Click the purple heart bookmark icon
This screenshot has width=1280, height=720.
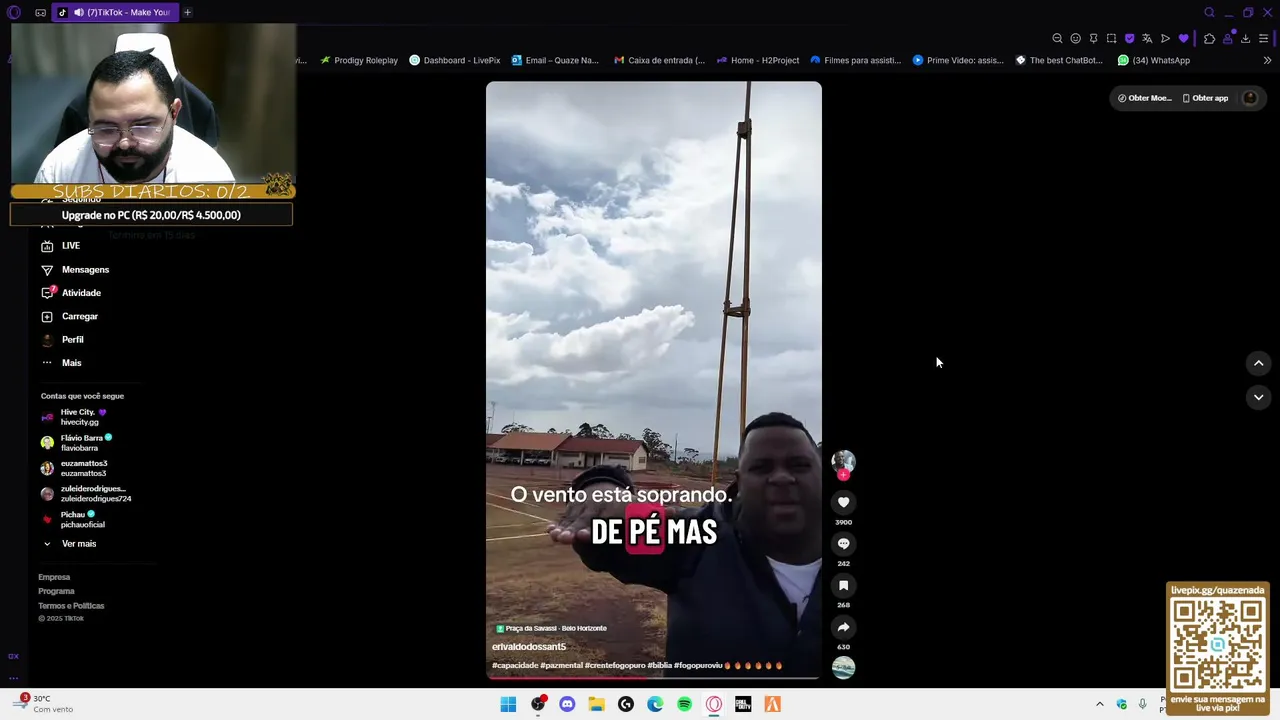pyautogui.click(x=1183, y=38)
